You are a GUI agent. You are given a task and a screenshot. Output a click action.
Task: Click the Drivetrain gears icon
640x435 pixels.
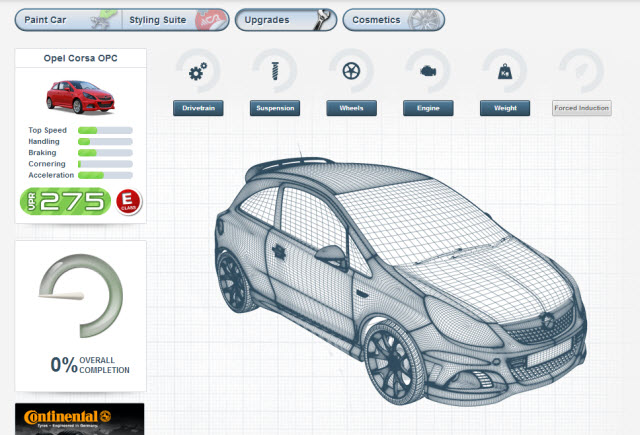coord(198,71)
